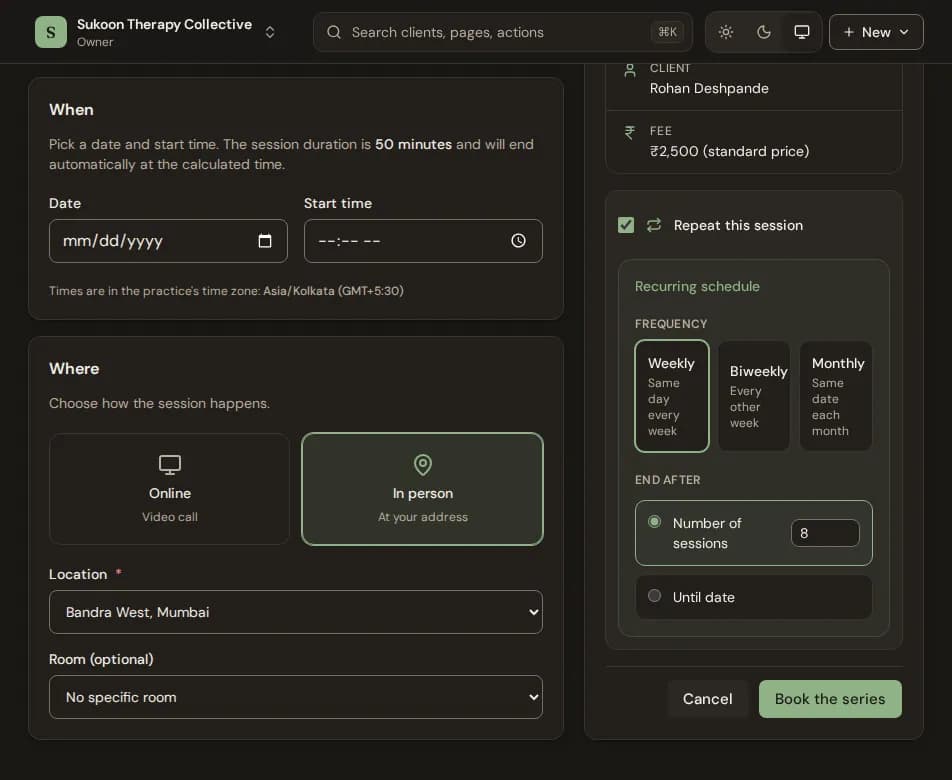Select system theme monitor icon

[x=802, y=32]
